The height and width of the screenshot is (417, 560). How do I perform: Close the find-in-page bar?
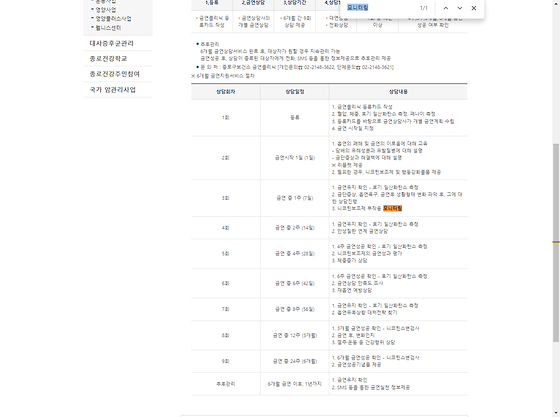(x=474, y=8)
